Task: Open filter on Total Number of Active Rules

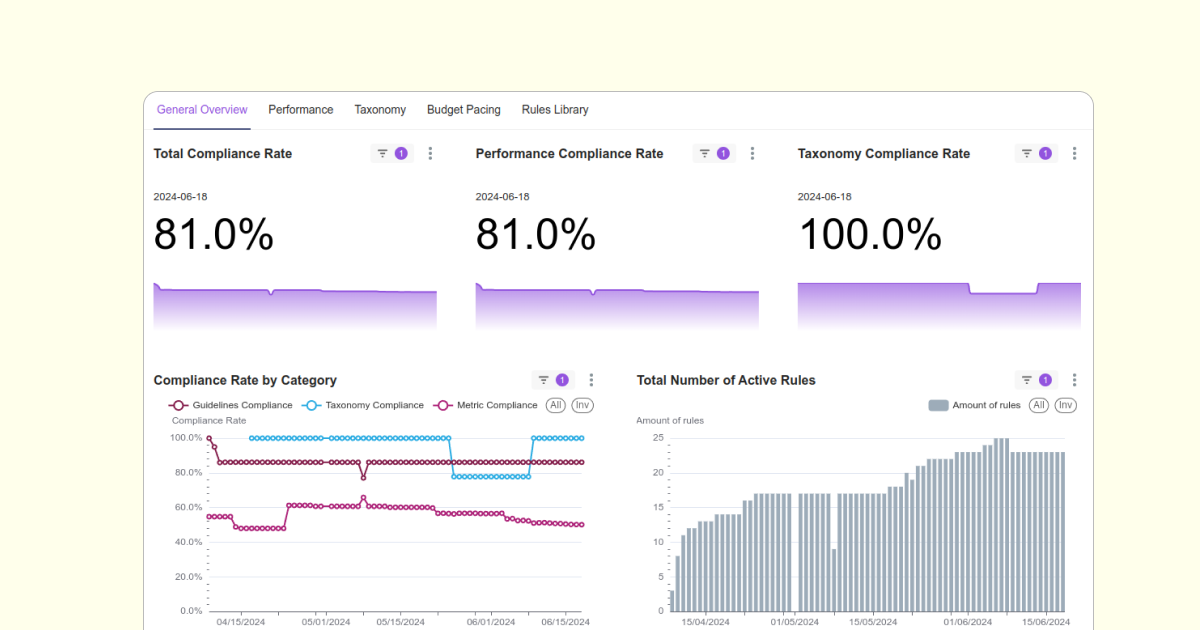Action: [x=1035, y=380]
